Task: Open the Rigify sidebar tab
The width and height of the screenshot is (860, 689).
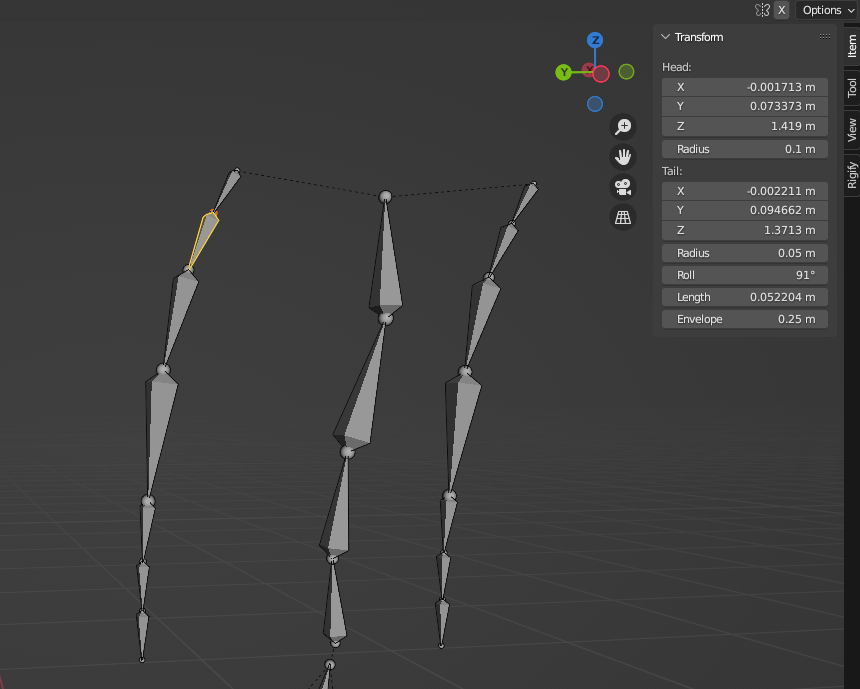Action: pyautogui.click(x=851, y=174)
